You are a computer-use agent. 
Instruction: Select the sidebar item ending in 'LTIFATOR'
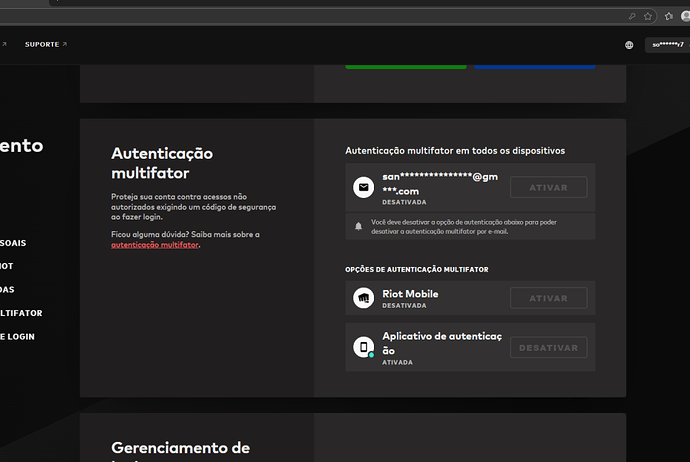click(x=20, y=313)
